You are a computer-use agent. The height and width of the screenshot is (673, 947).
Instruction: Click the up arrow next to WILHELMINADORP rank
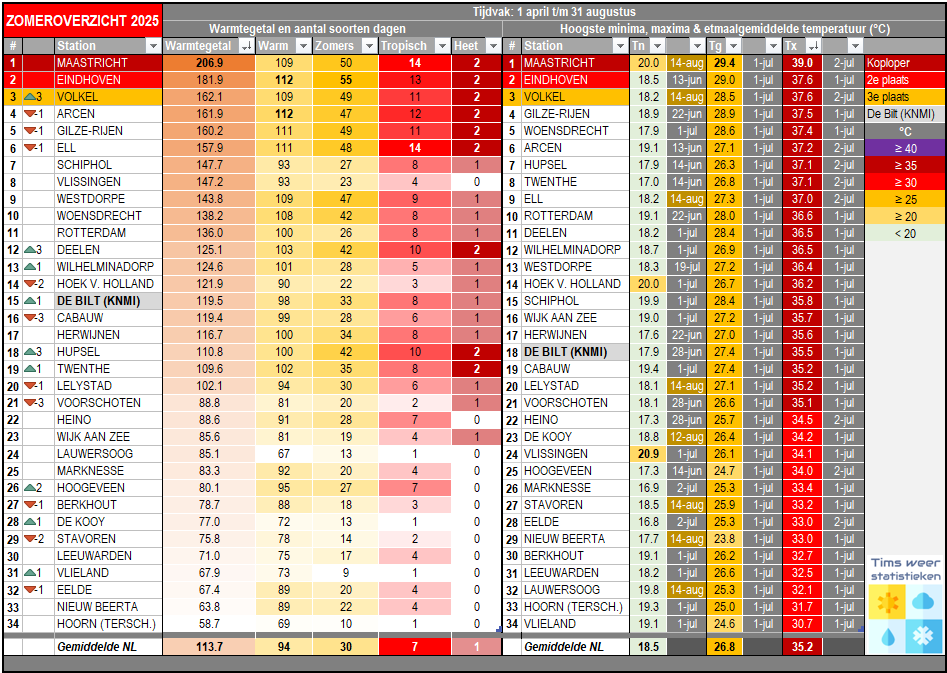pyautogui.click(x=30, y=267)
